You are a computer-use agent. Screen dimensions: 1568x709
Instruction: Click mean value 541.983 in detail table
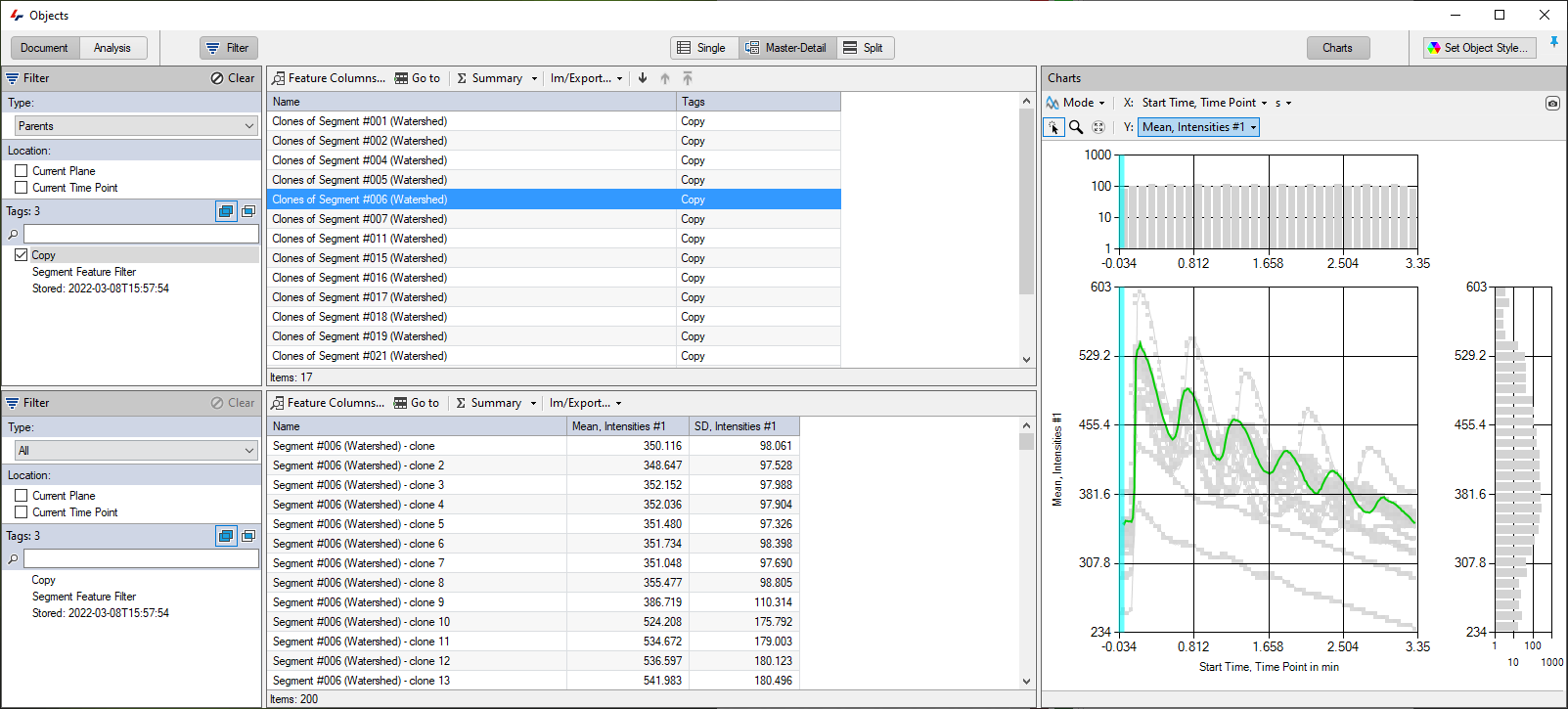click(662, 681)
